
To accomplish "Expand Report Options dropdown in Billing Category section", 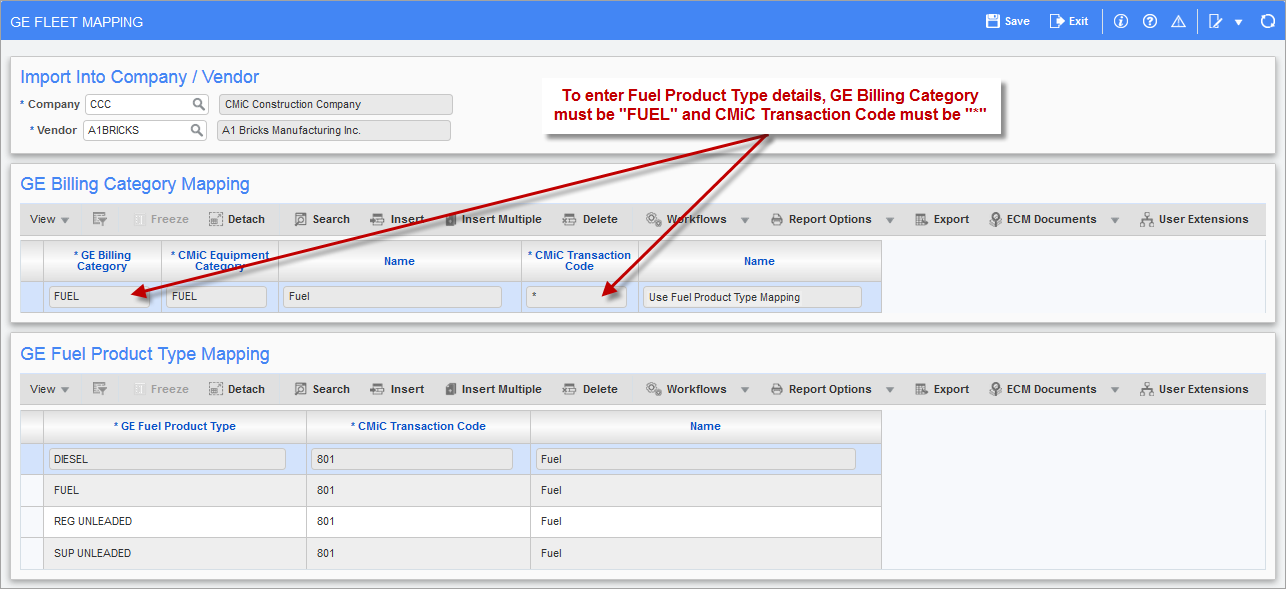I will tap(890, 219).
